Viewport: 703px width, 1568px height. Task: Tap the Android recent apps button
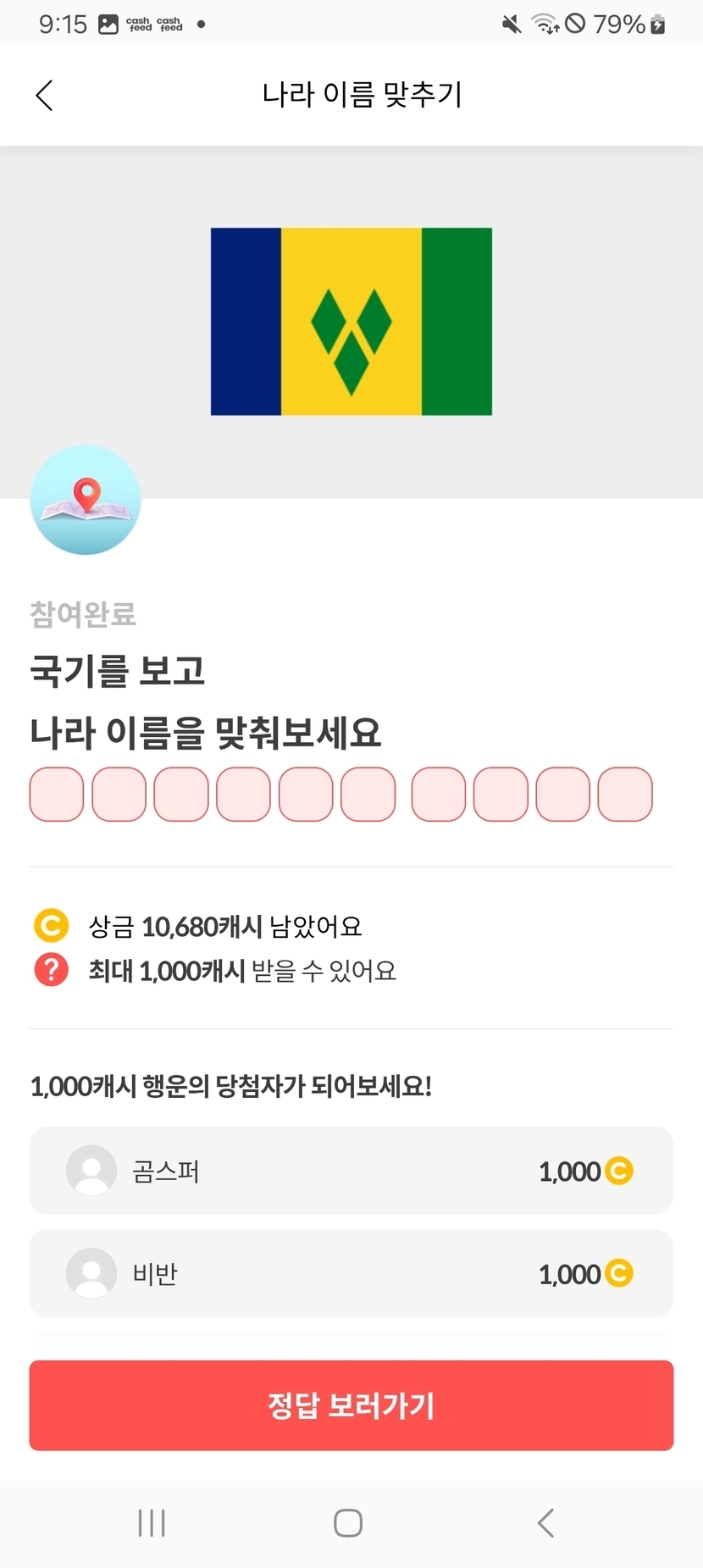(152, 1522)
